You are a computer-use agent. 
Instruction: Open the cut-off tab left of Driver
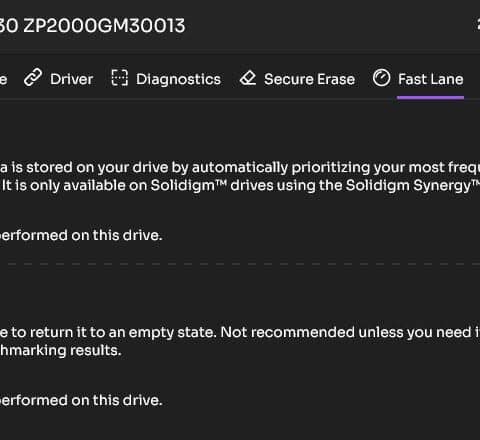point(3,80)
